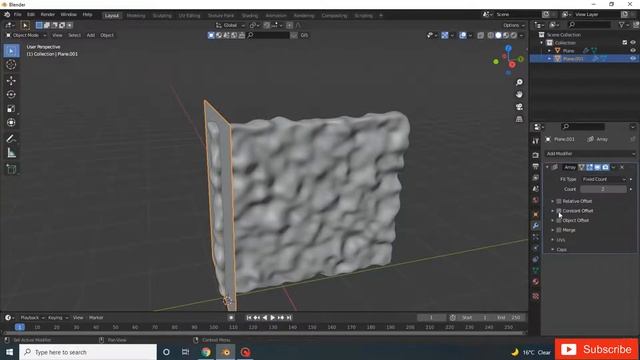Screen dimensions: 640x360
Task: Select the Add Cube tool
Action: point(11,169)
